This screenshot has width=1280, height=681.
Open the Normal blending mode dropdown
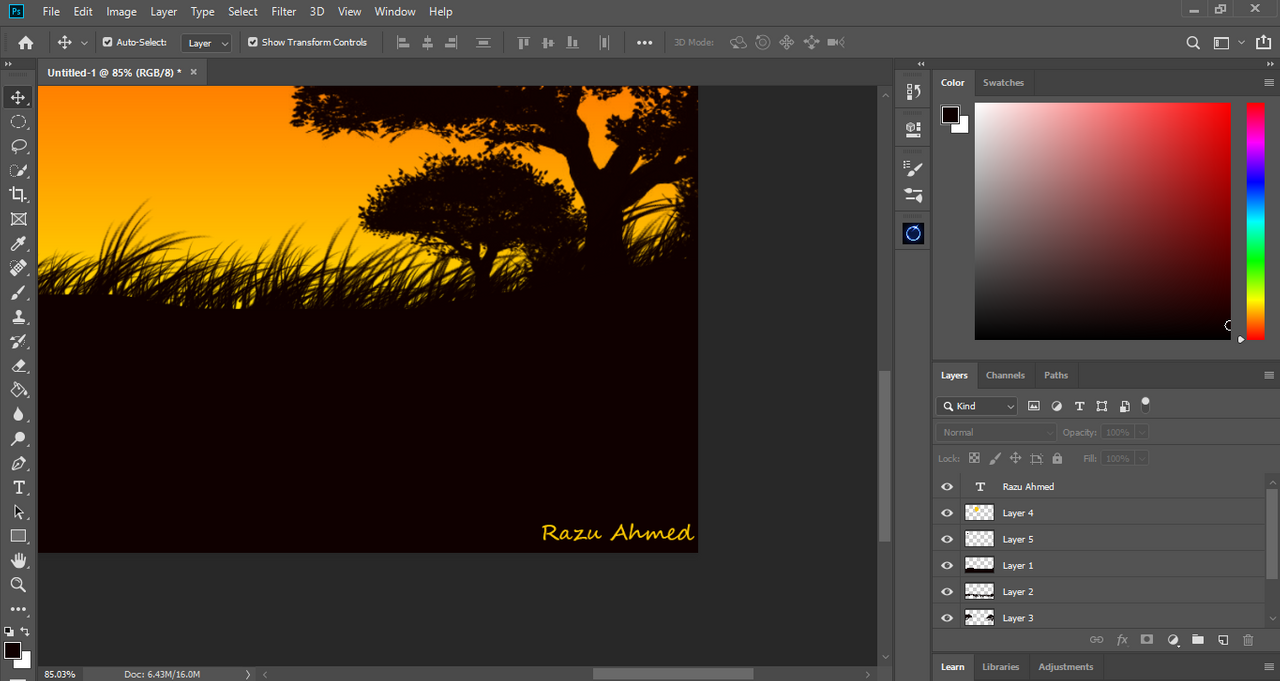pyautogui.click(x=996, y=432)
